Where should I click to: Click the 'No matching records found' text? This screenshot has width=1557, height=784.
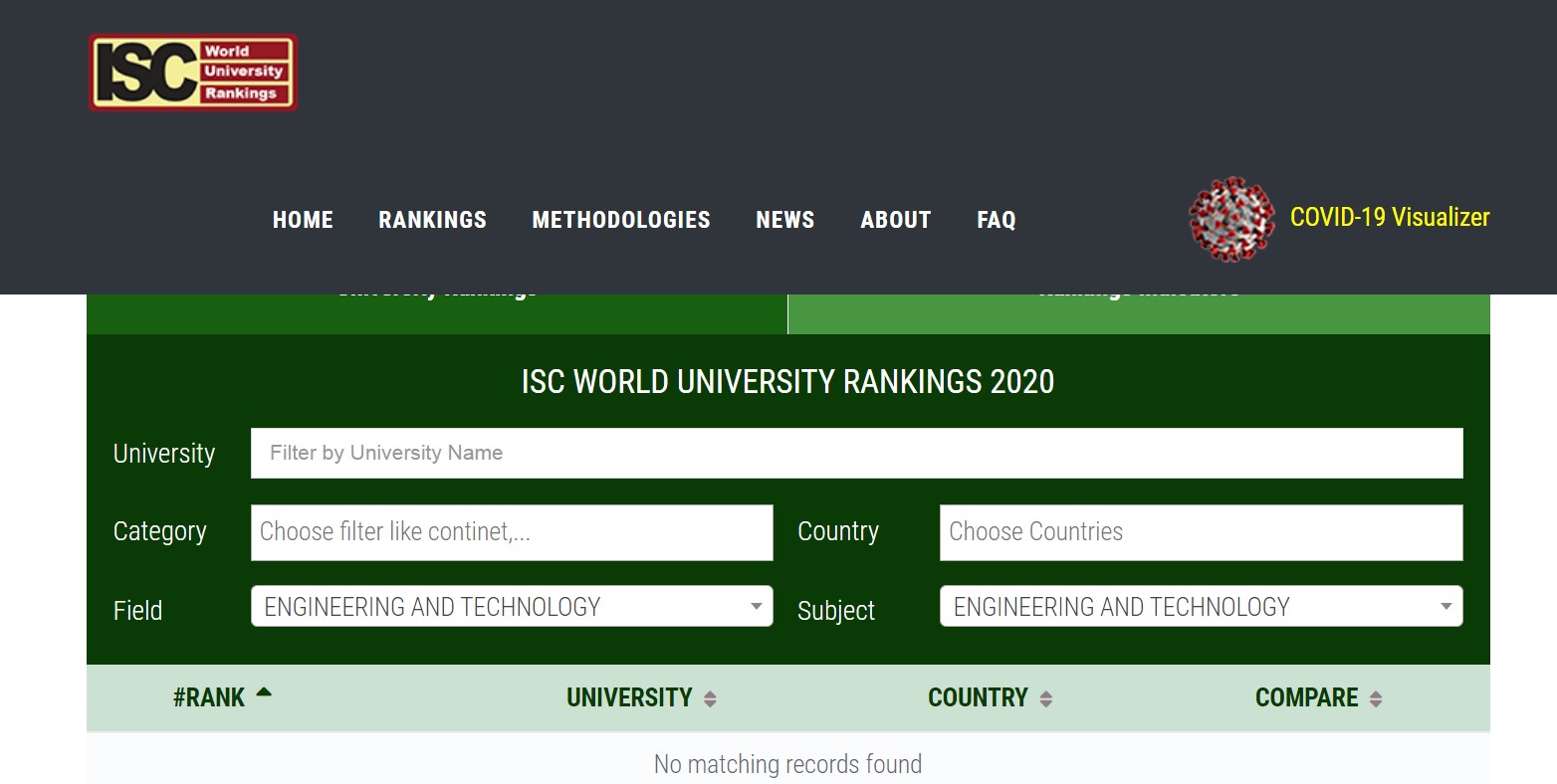[787, 764]
